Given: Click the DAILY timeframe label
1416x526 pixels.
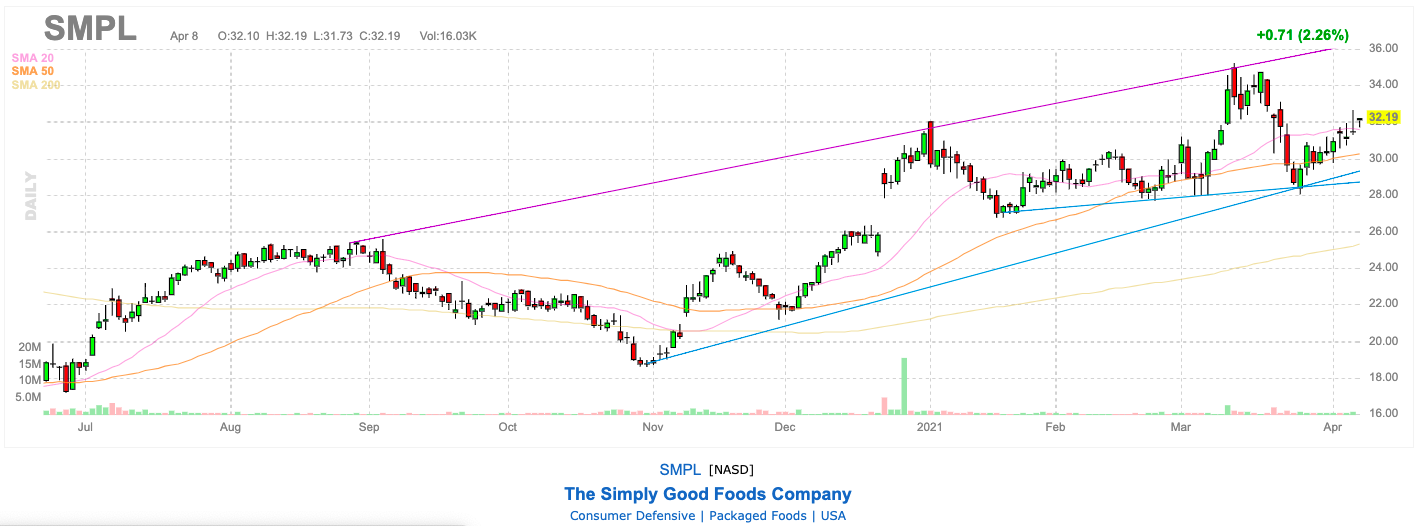Looking at the screenshot, I should (31, 196).
